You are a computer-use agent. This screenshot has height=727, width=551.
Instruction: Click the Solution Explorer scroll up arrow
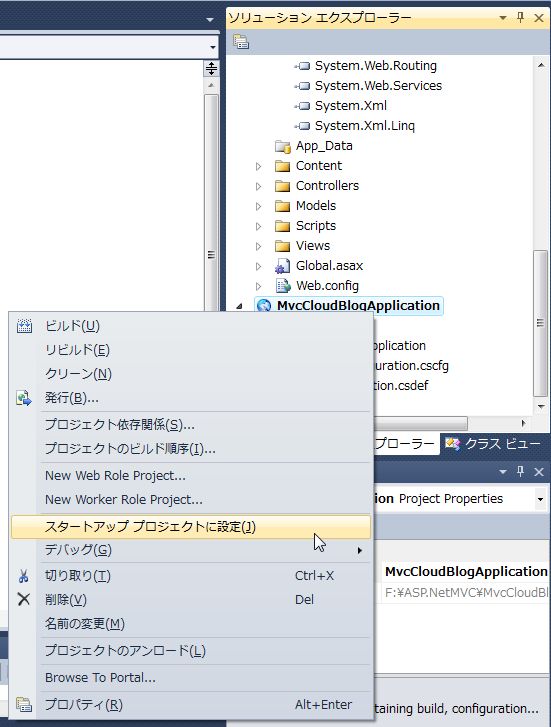point(541,65)
